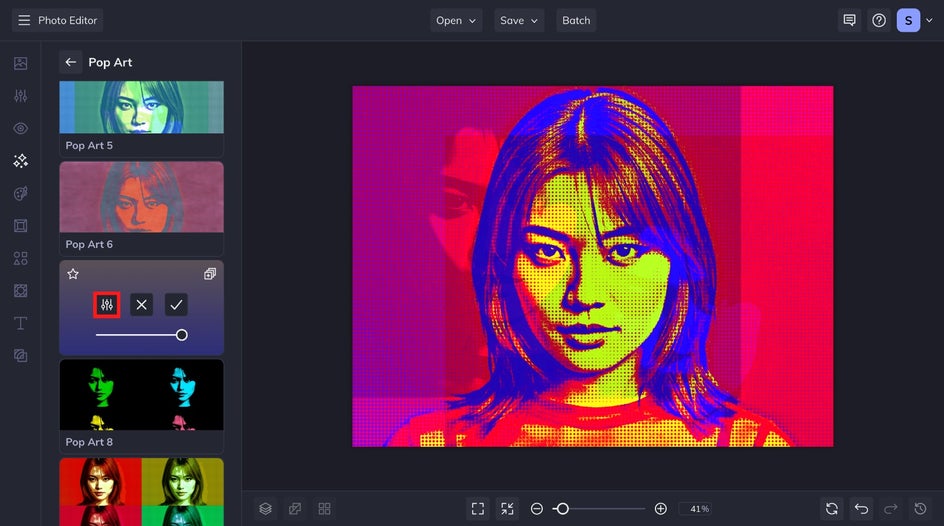Click the Pop Art 6 label text
The width and height of the screenshot is (944, 526).
pyautogui.click(x=89, y=244)
